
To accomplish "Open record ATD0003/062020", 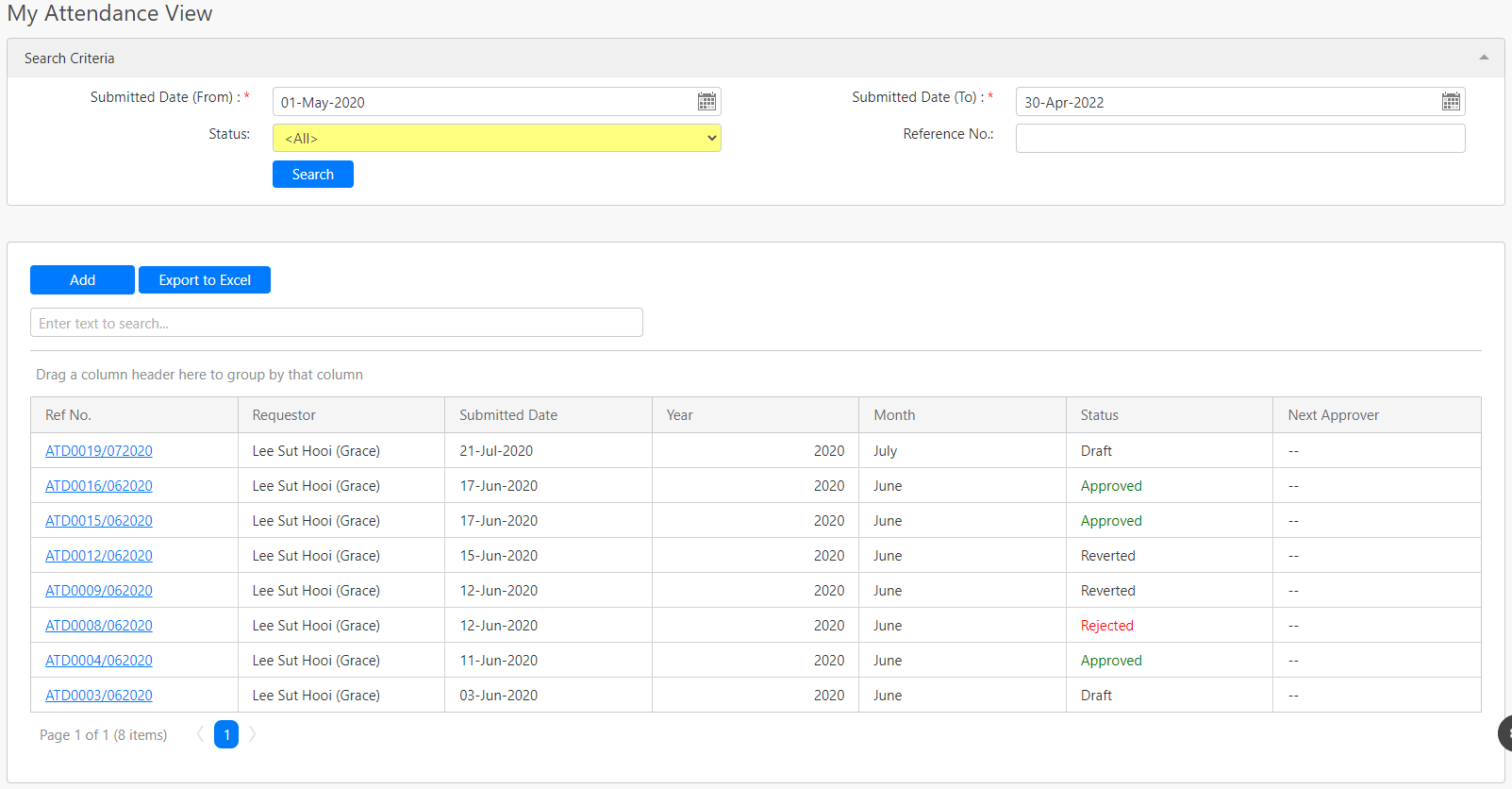I will pyautogui.click(x=99, y=696).
